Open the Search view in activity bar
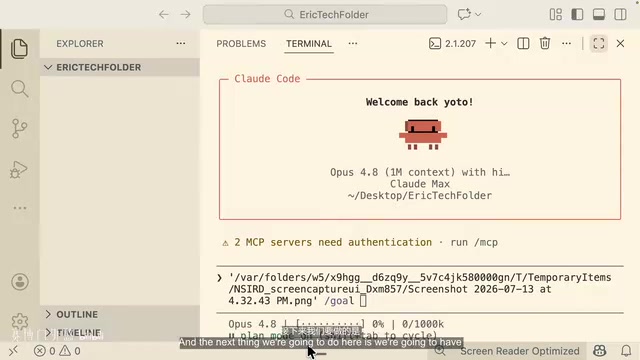Image resolution: width=640 pixels, height=360 pixels. (x=19, y=89)
